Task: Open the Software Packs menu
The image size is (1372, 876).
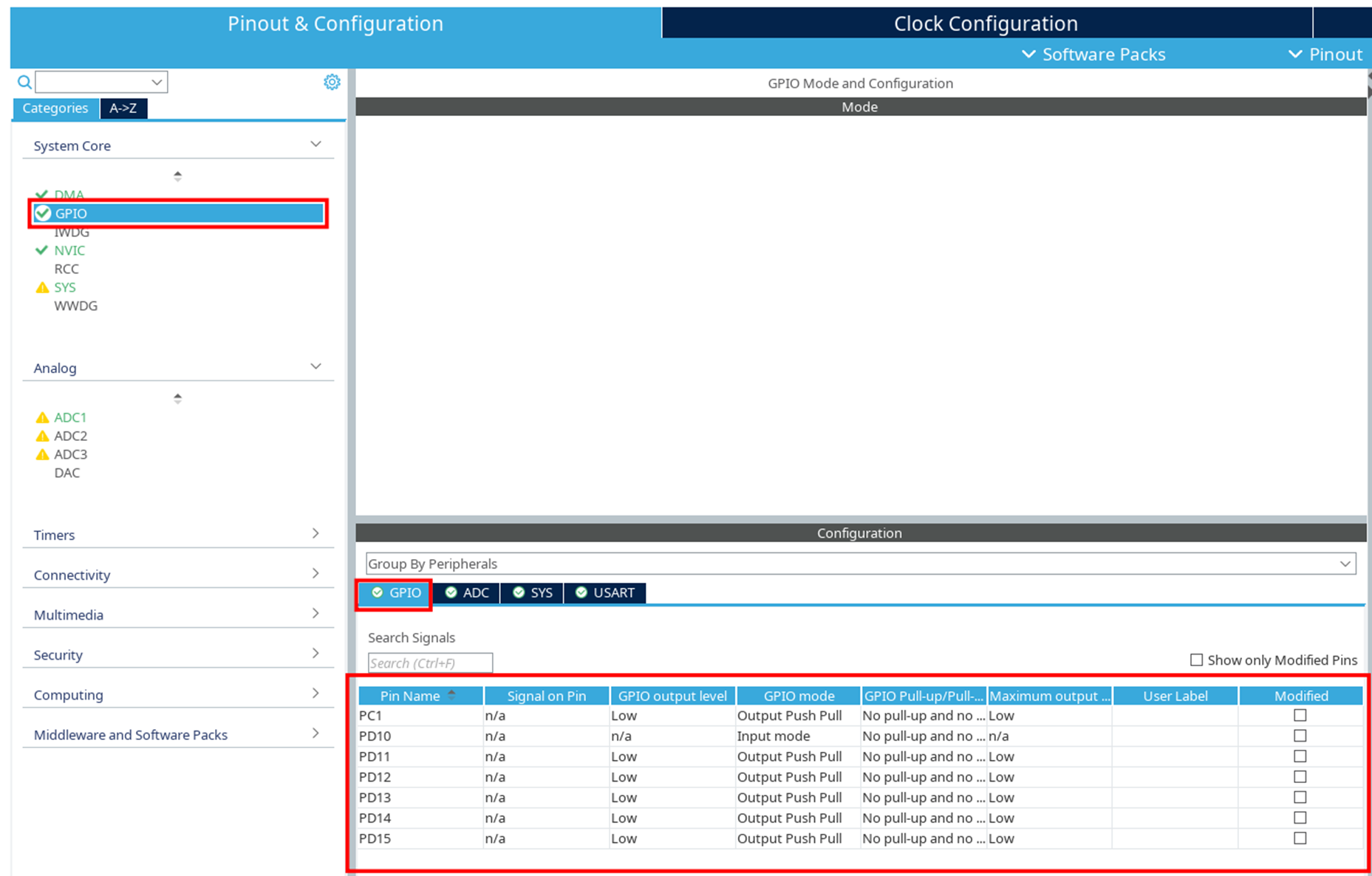Action: 1093,55
